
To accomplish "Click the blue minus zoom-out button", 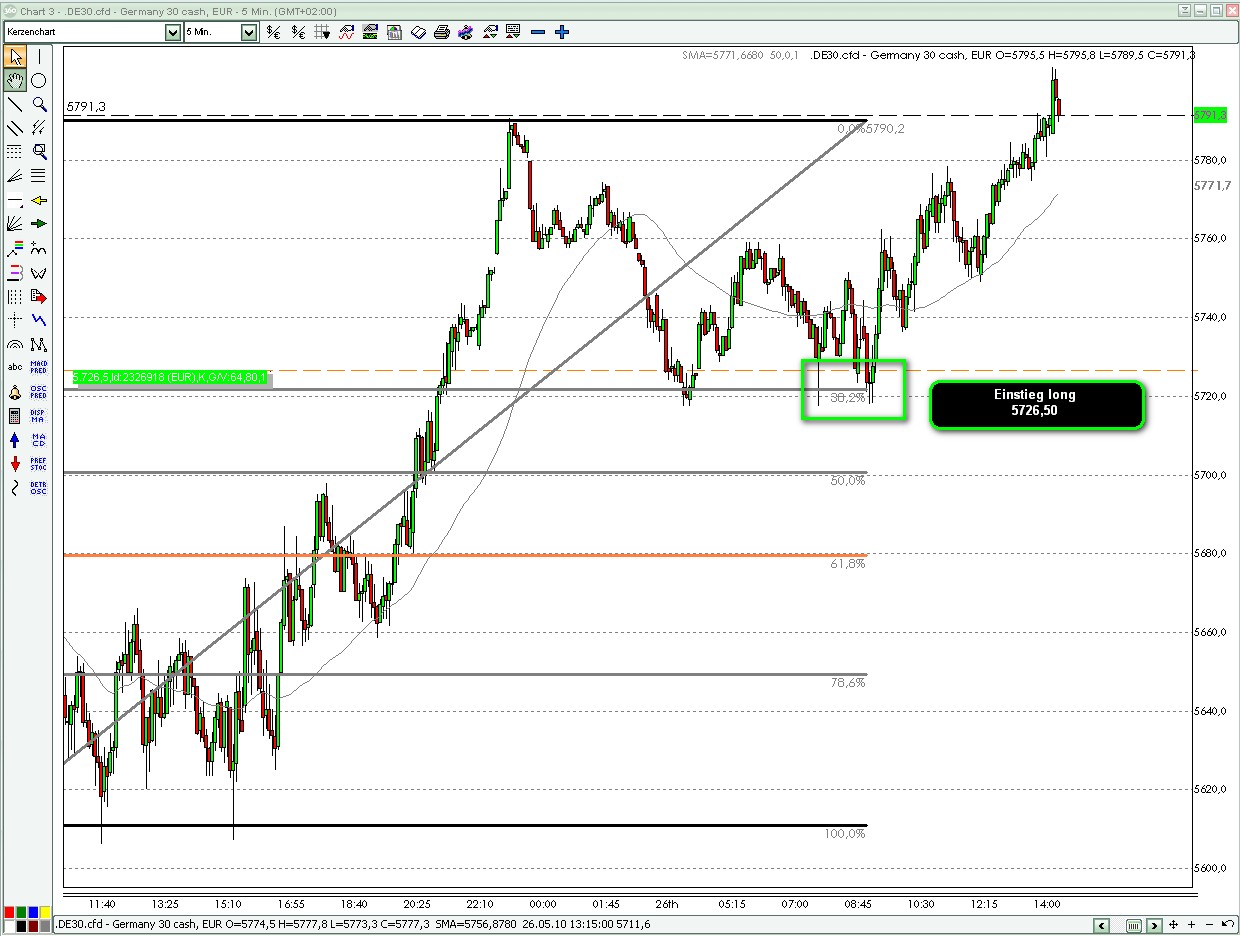I will [x=538, y=32].
